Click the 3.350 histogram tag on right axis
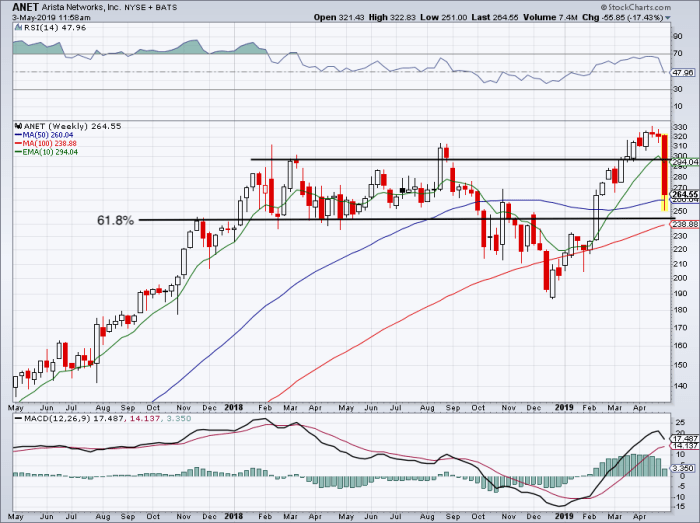Viewport: 700px width, 523px height. 685,468
